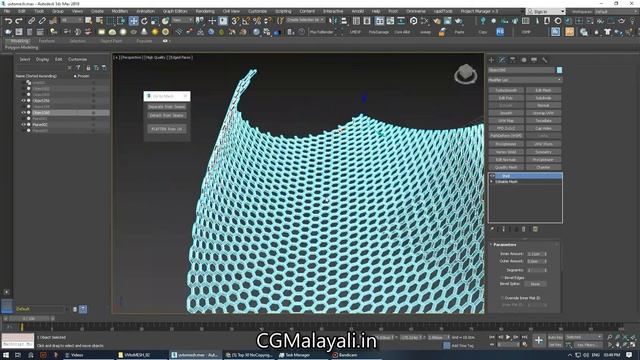Open the Create panel plus tab
640x360 pixels.
point(491,60)
